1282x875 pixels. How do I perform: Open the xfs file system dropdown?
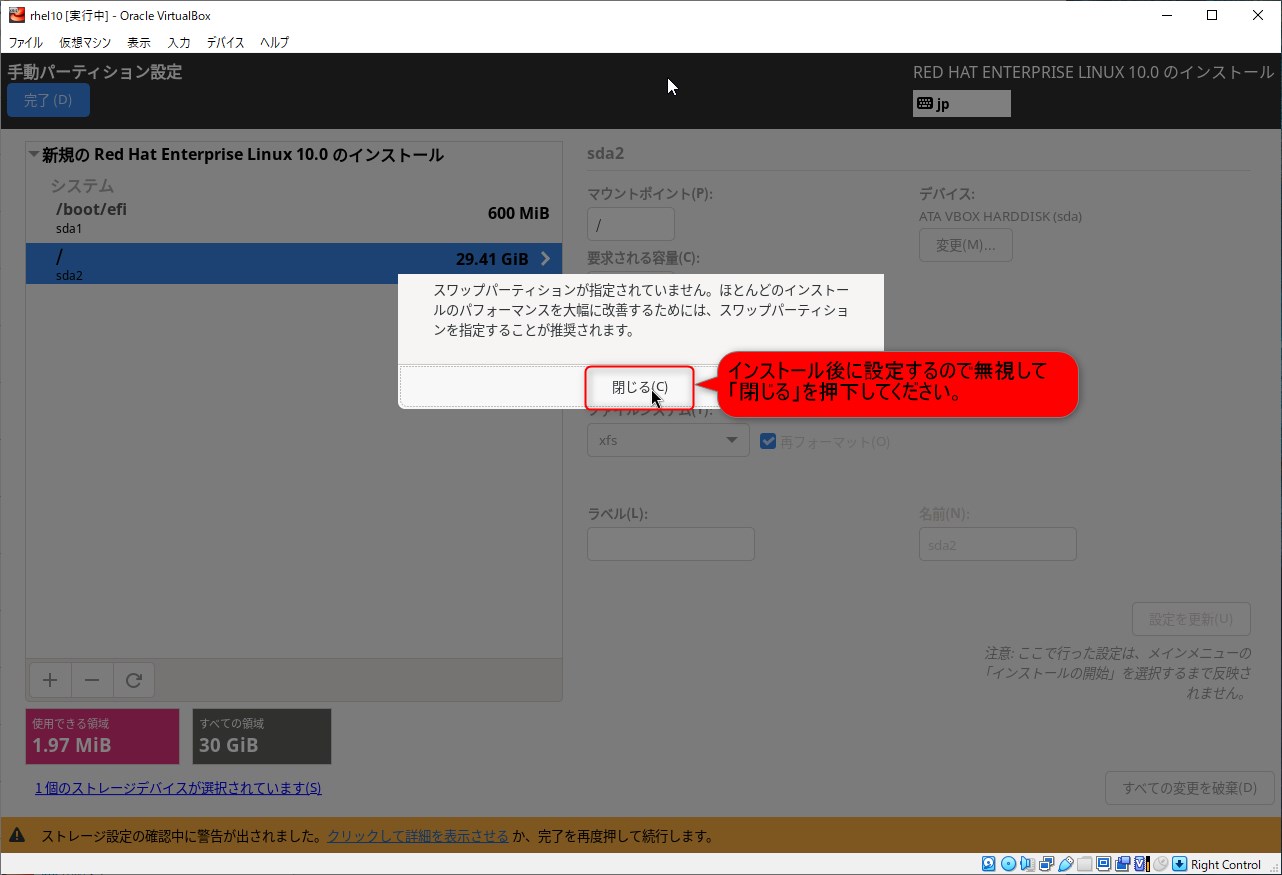coord(668,440)
